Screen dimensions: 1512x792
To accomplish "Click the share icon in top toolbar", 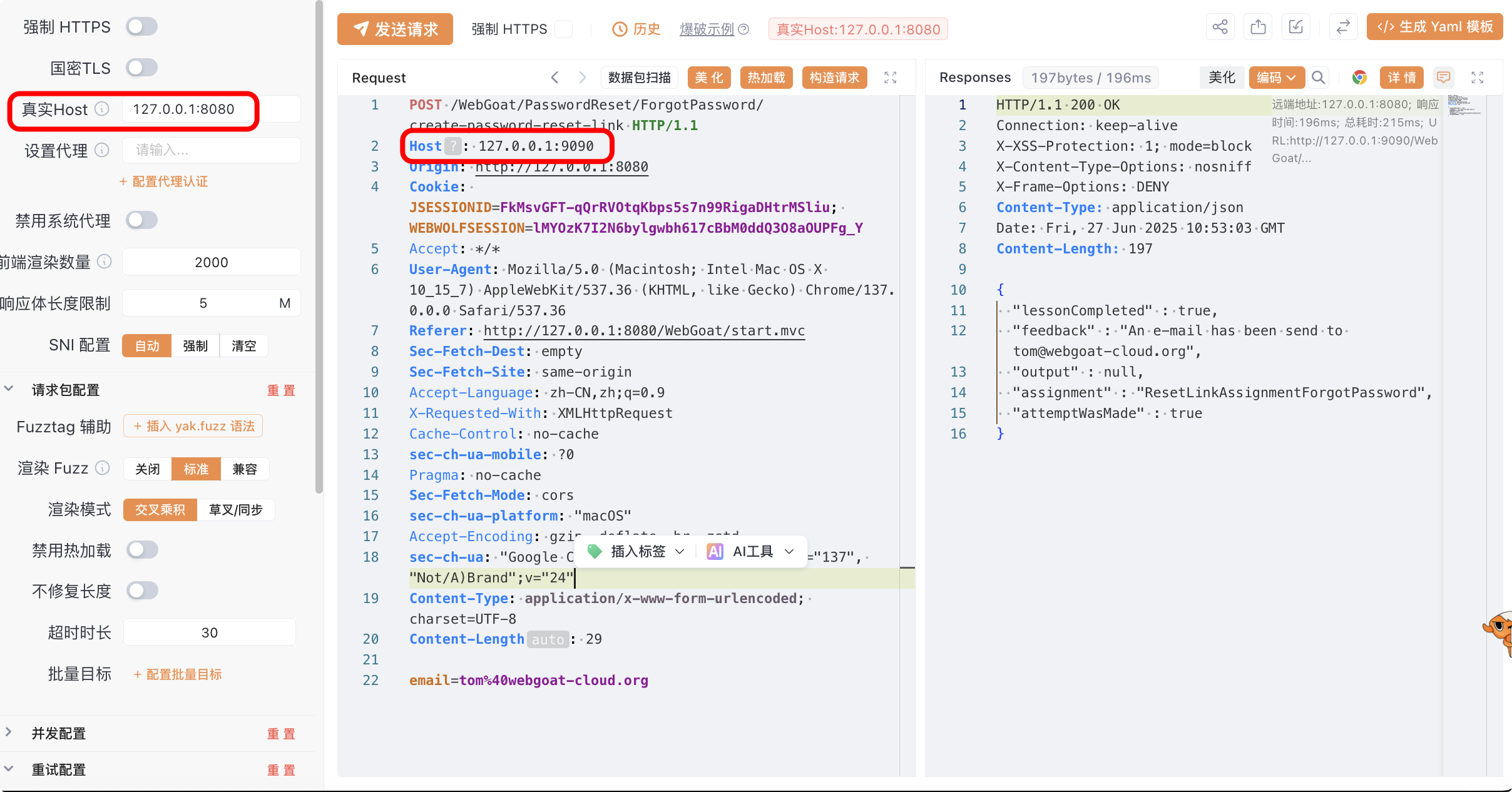I will [1220, 27].
